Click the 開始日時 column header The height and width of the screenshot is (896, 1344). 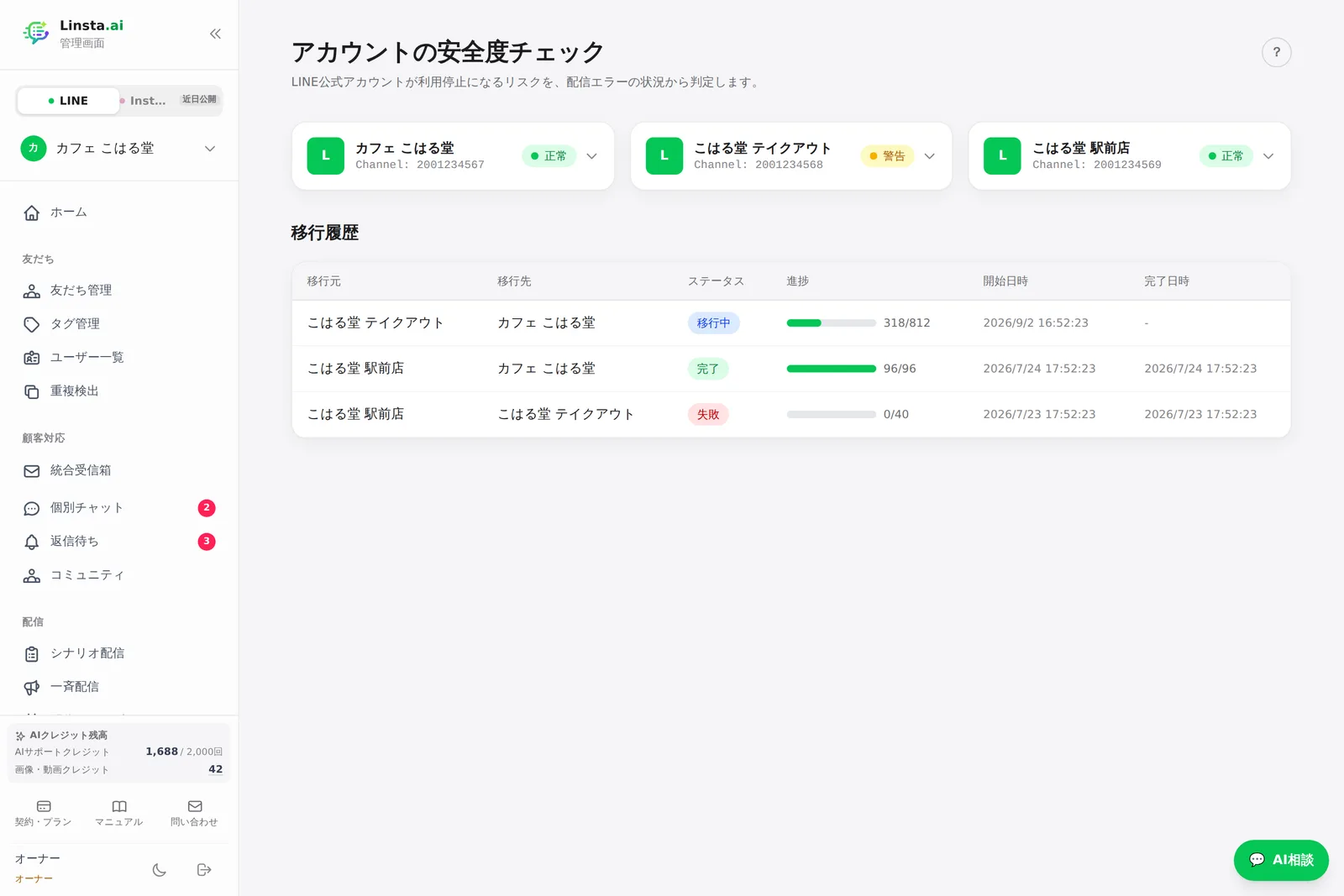point(1005,281)
